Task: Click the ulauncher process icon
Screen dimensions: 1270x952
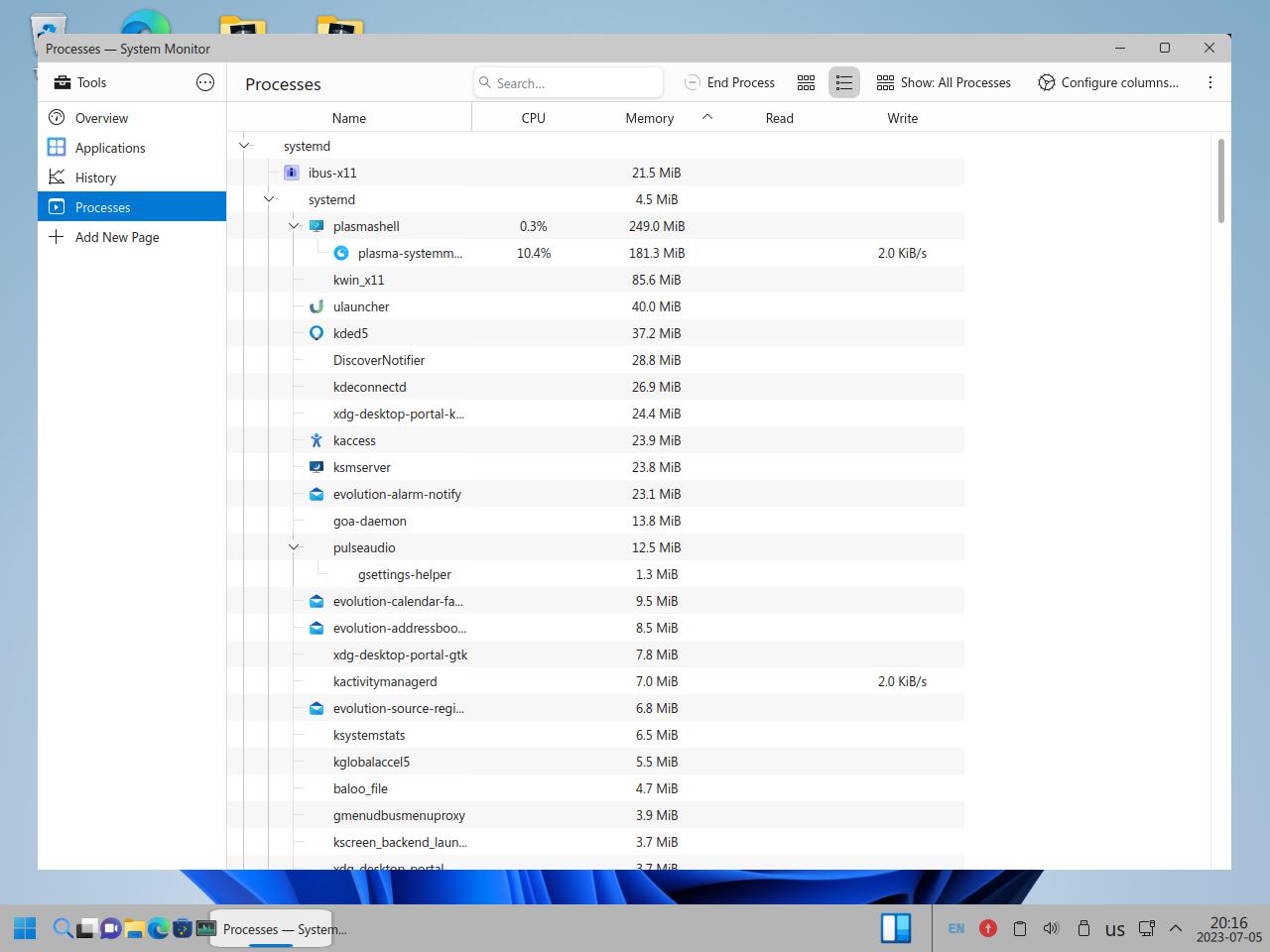Action: click(317, 306)
